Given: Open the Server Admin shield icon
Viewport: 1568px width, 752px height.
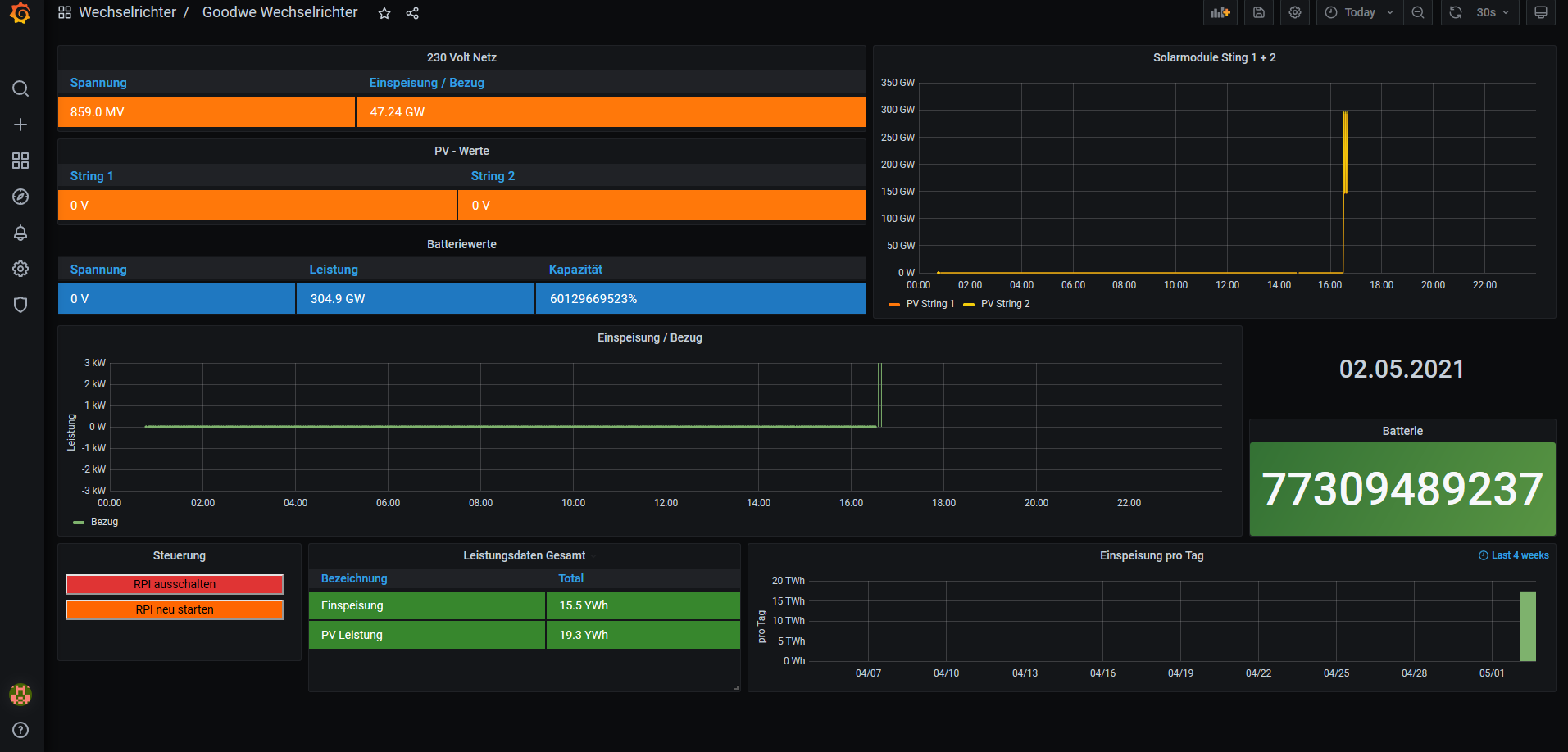Looking at the screenshot, I should pos(20,305).
